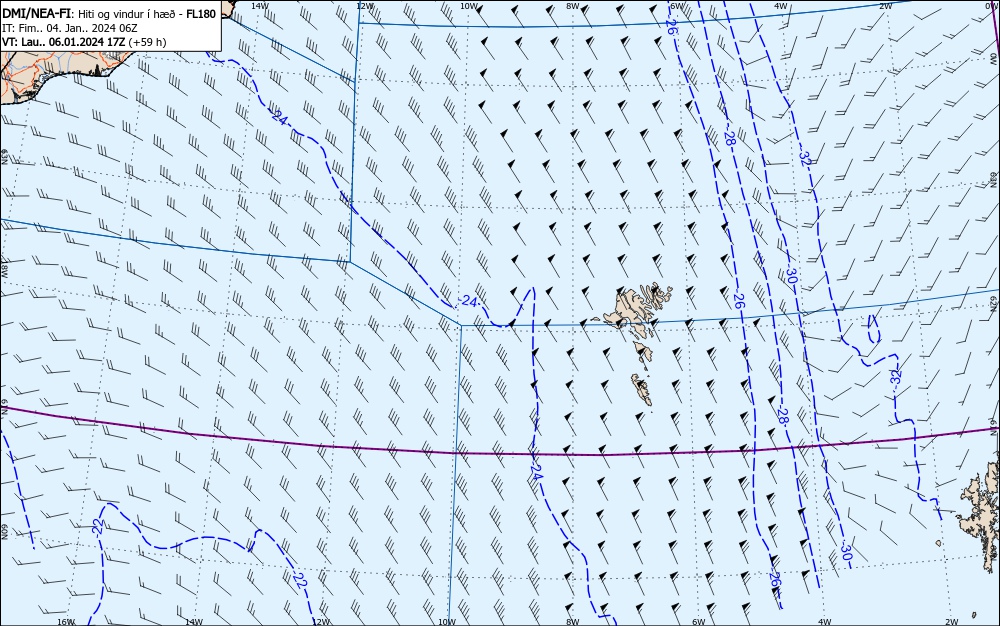
Task: Click the 2W label along the top edge
Action: coord(885,5)
